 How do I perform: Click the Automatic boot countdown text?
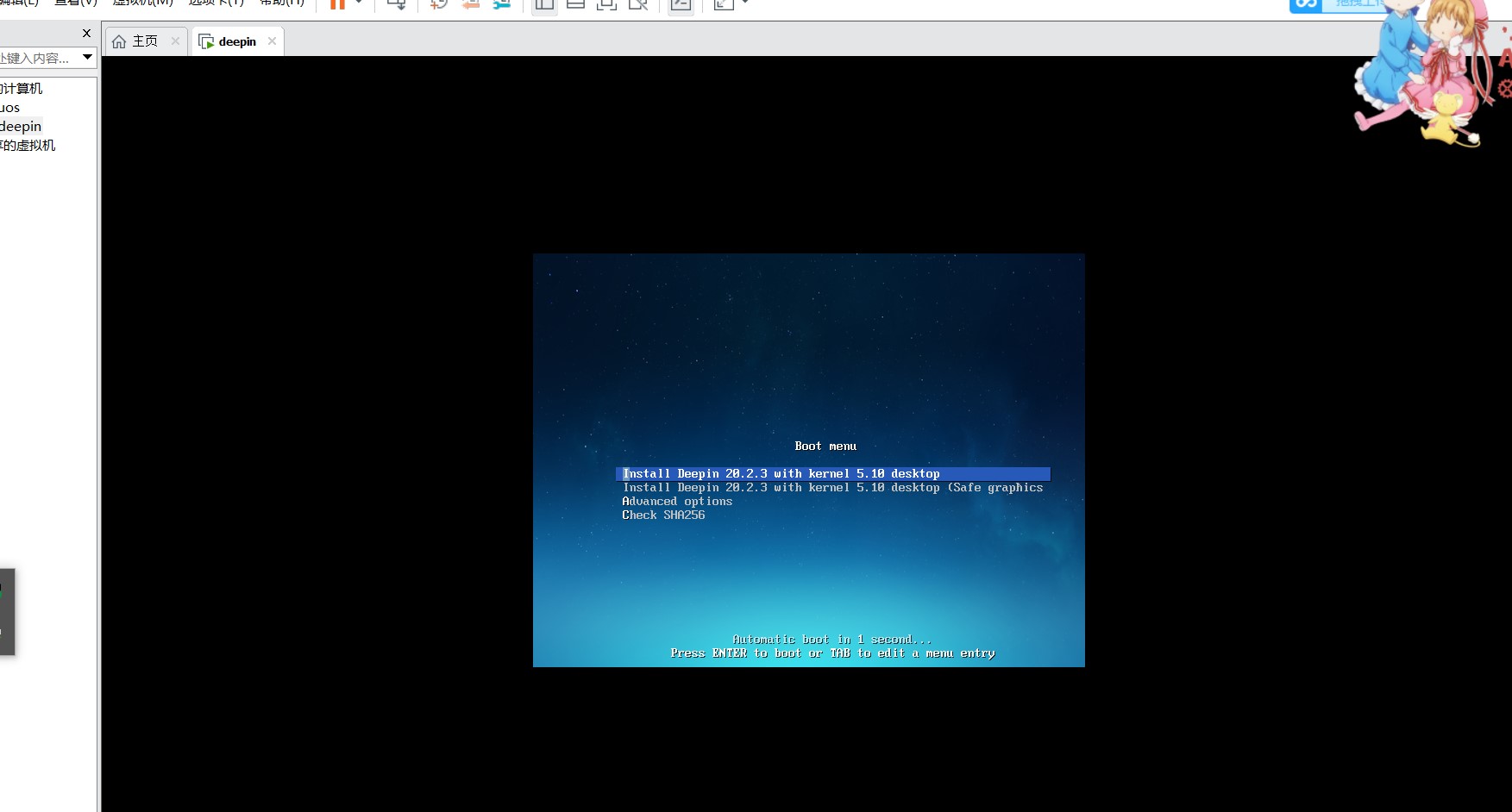(x=832, y=640)
